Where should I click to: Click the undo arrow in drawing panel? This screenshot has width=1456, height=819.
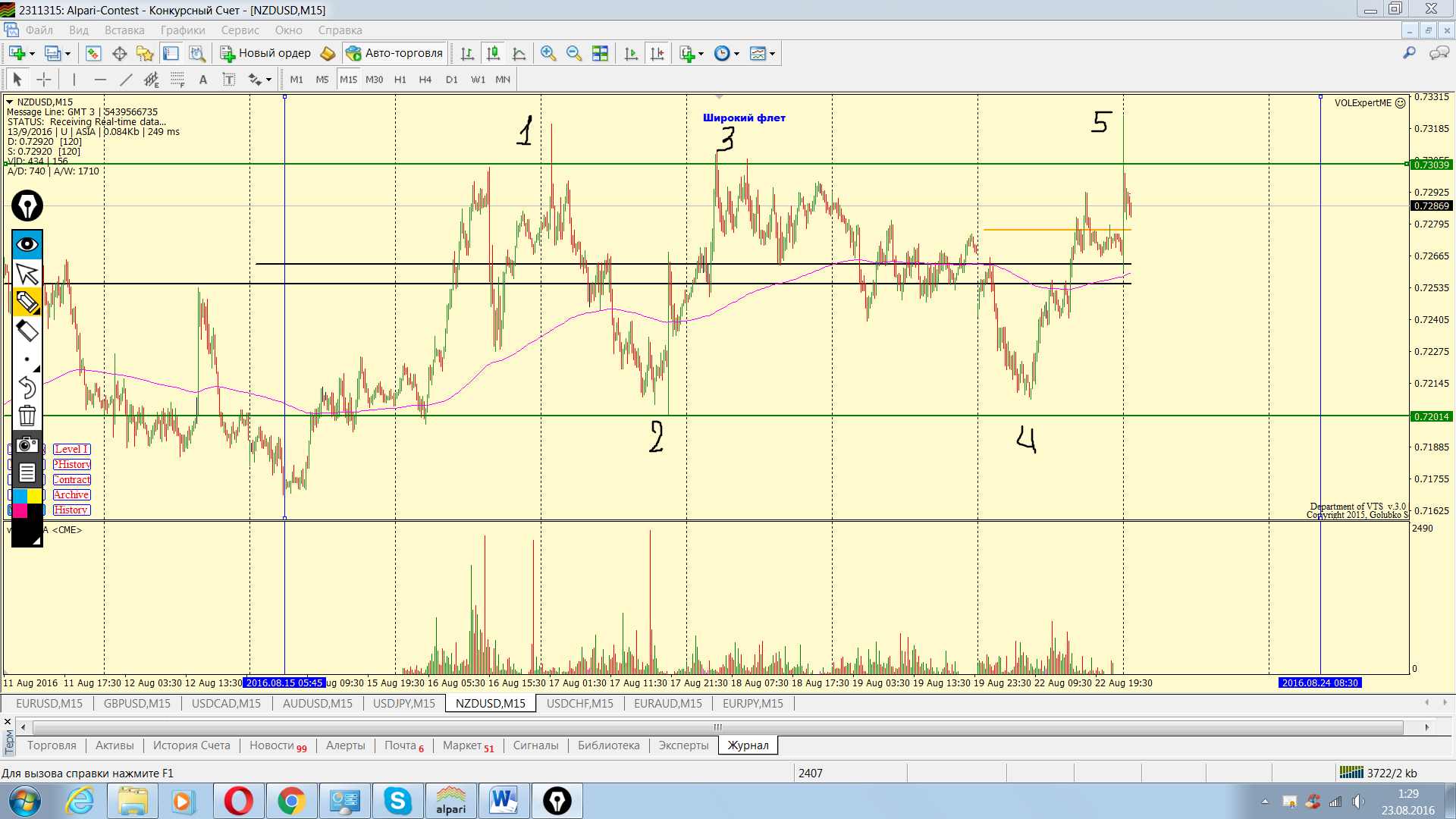click(x=27, y=388)
